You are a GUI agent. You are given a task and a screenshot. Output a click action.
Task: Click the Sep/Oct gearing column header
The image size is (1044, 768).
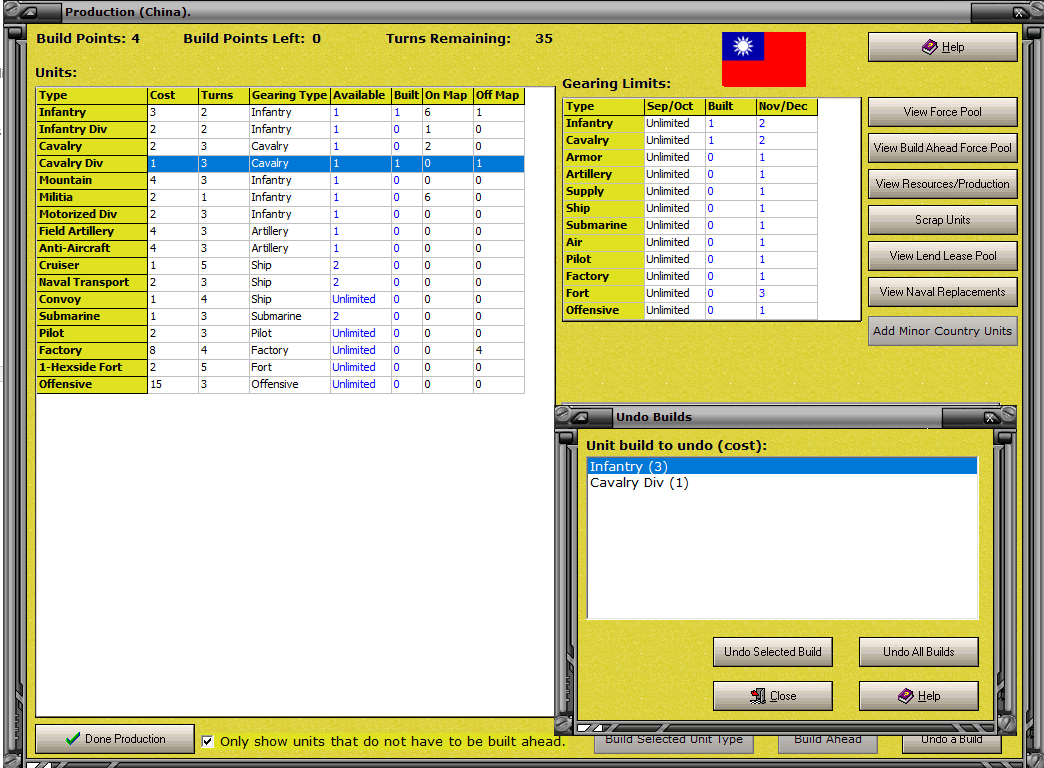(x=674, y=107)
